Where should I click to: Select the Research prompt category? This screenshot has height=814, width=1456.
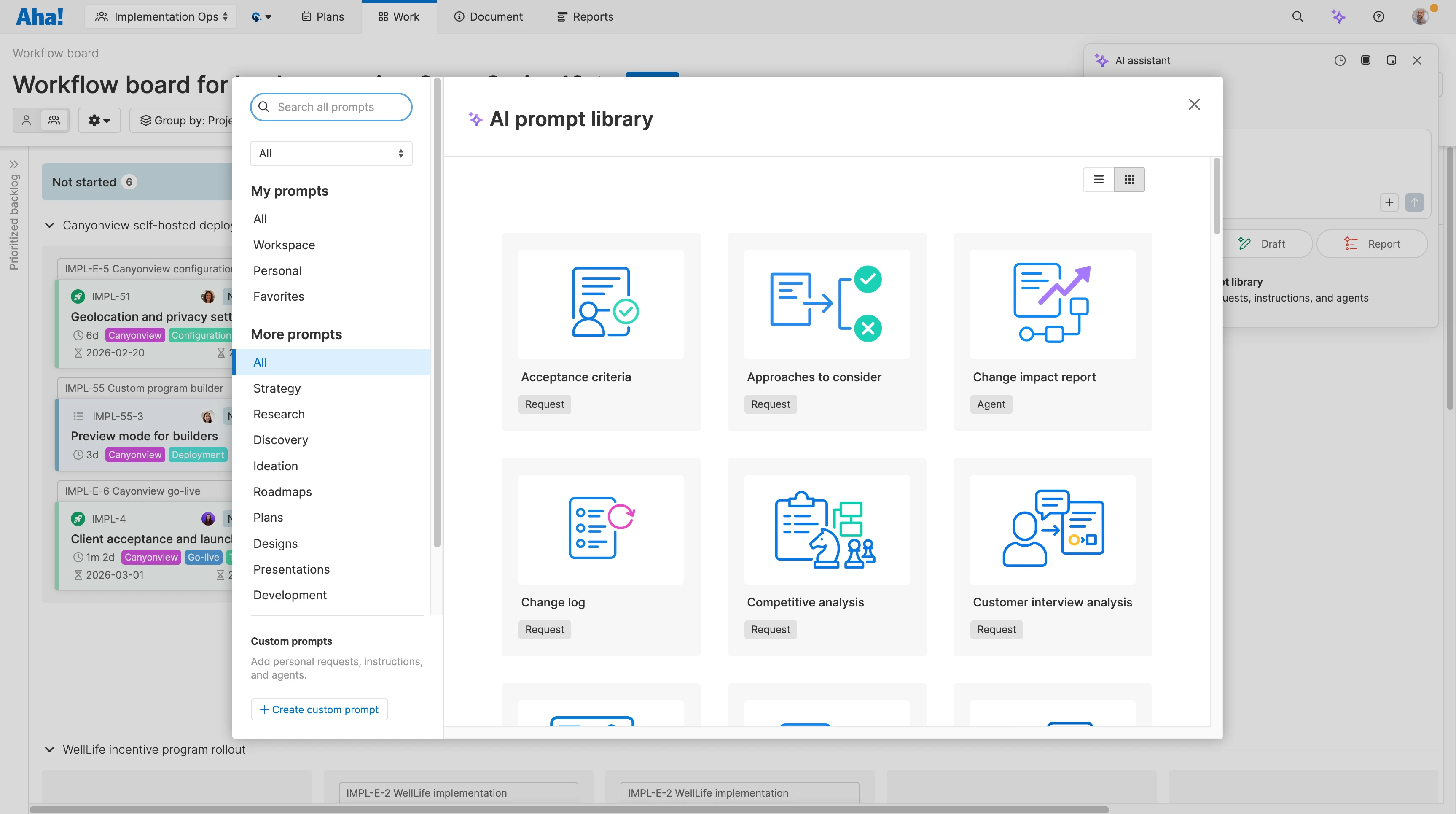point(279,414)
